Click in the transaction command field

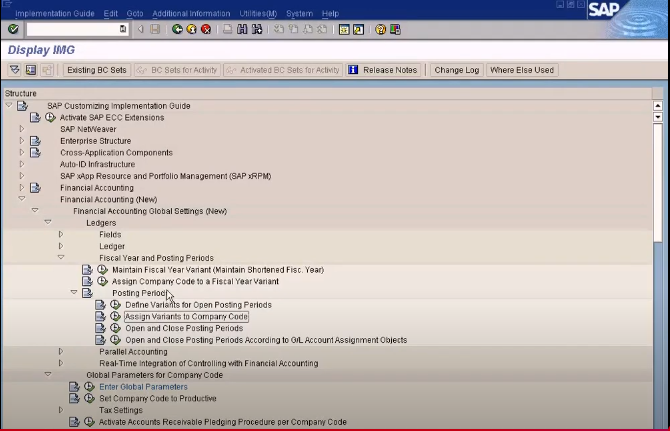coord(77,29)
